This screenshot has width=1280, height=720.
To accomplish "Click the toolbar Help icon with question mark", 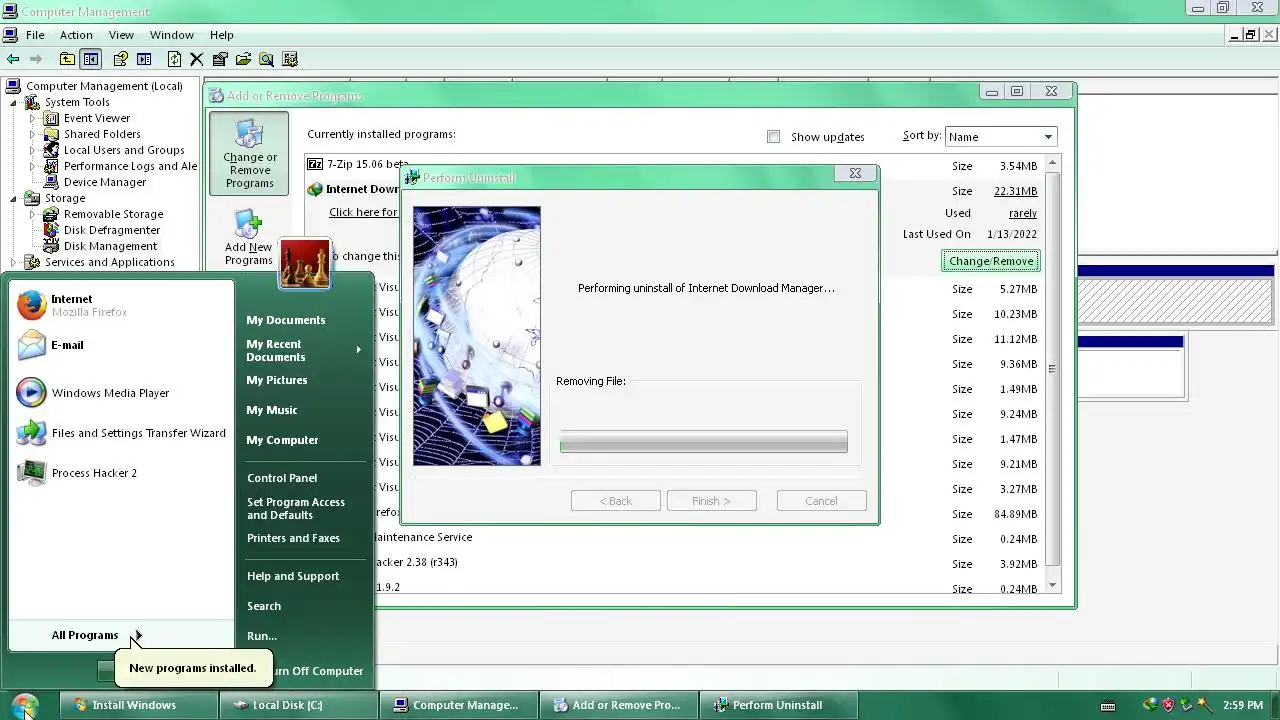I will pos(121,59).
